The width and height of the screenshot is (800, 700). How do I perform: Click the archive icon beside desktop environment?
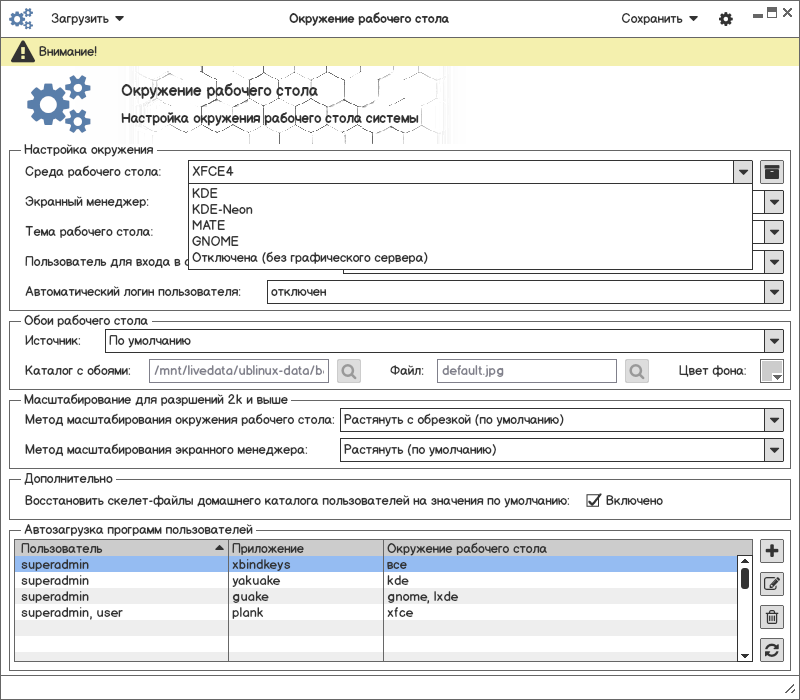click(771, 172)
